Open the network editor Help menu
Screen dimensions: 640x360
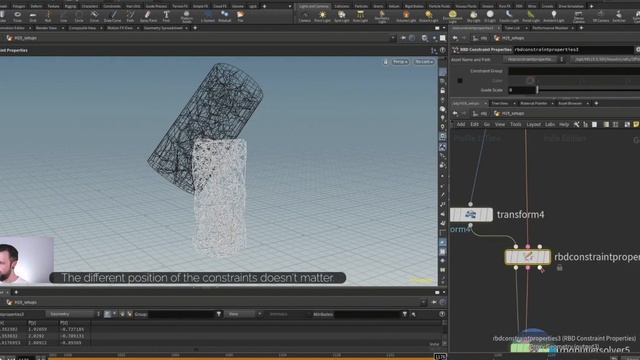click(x=564, y=124)
